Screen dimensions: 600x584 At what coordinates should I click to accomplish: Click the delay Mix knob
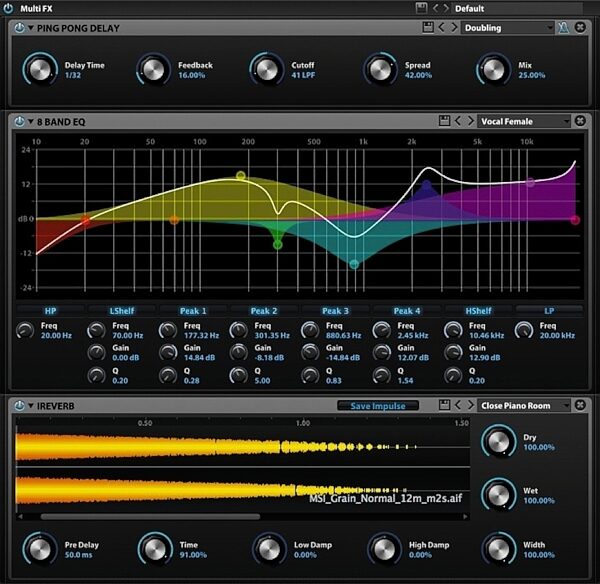click(494, 70)
